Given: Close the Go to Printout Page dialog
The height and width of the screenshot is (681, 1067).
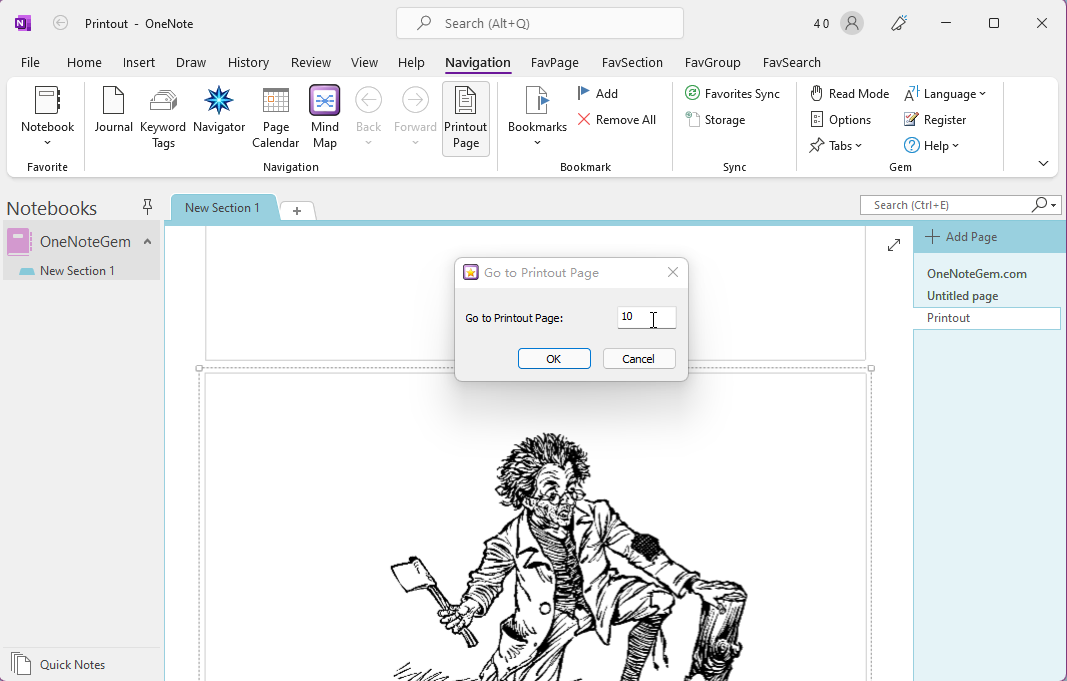Looking at the screenshot, I should point(673,272).
